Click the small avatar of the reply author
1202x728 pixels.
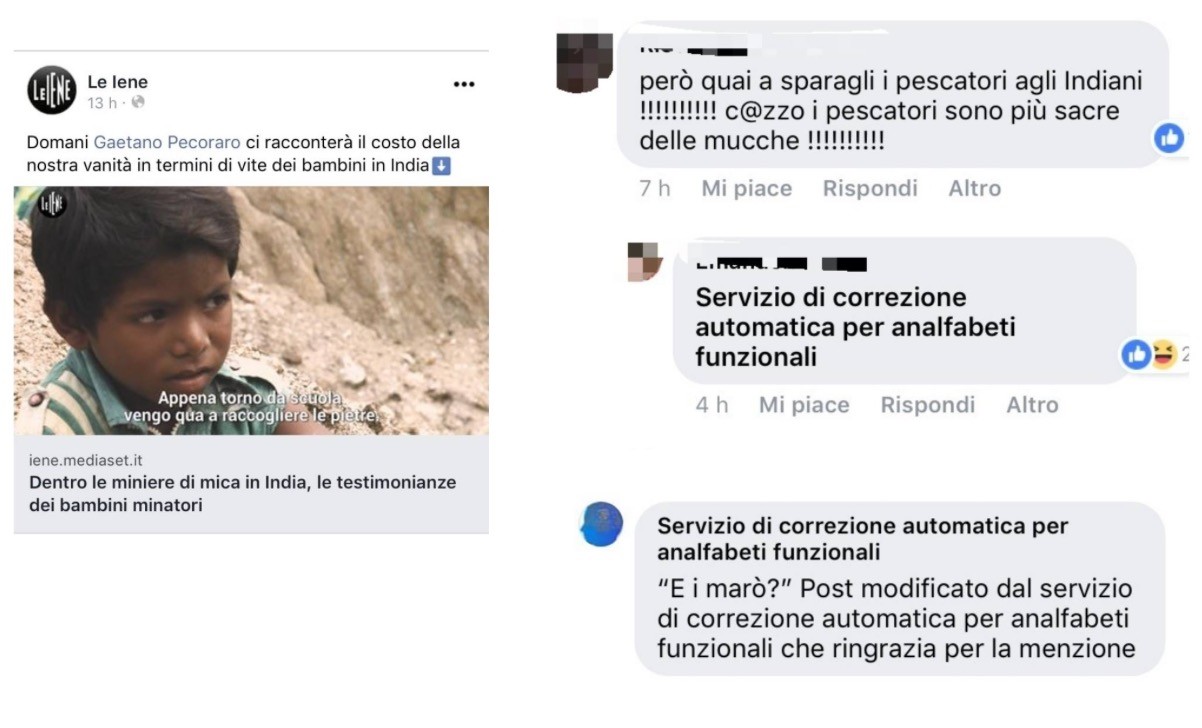[x=645, y=262]
